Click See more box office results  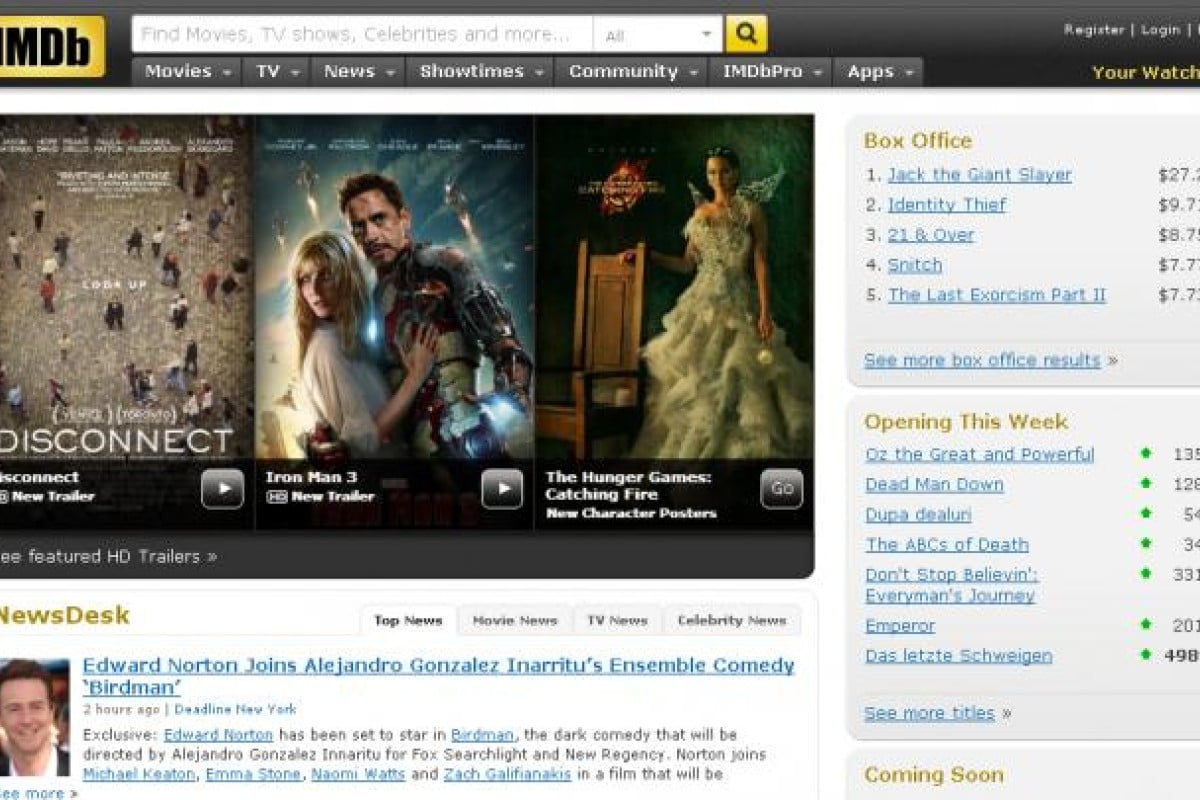[x=983, y=360]
